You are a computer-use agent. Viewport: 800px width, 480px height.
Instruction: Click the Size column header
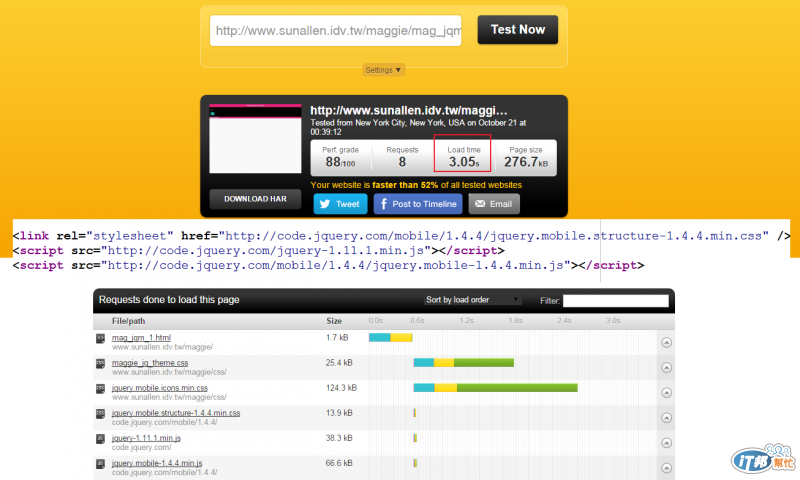tap(334, 321)
